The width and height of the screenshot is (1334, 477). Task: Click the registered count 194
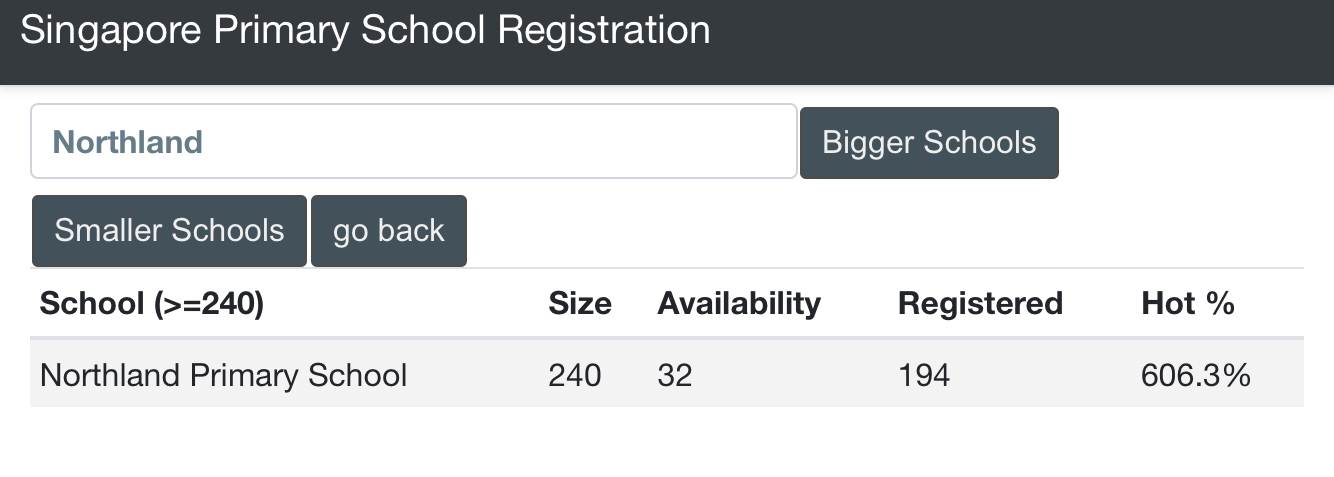coord(923,375)
